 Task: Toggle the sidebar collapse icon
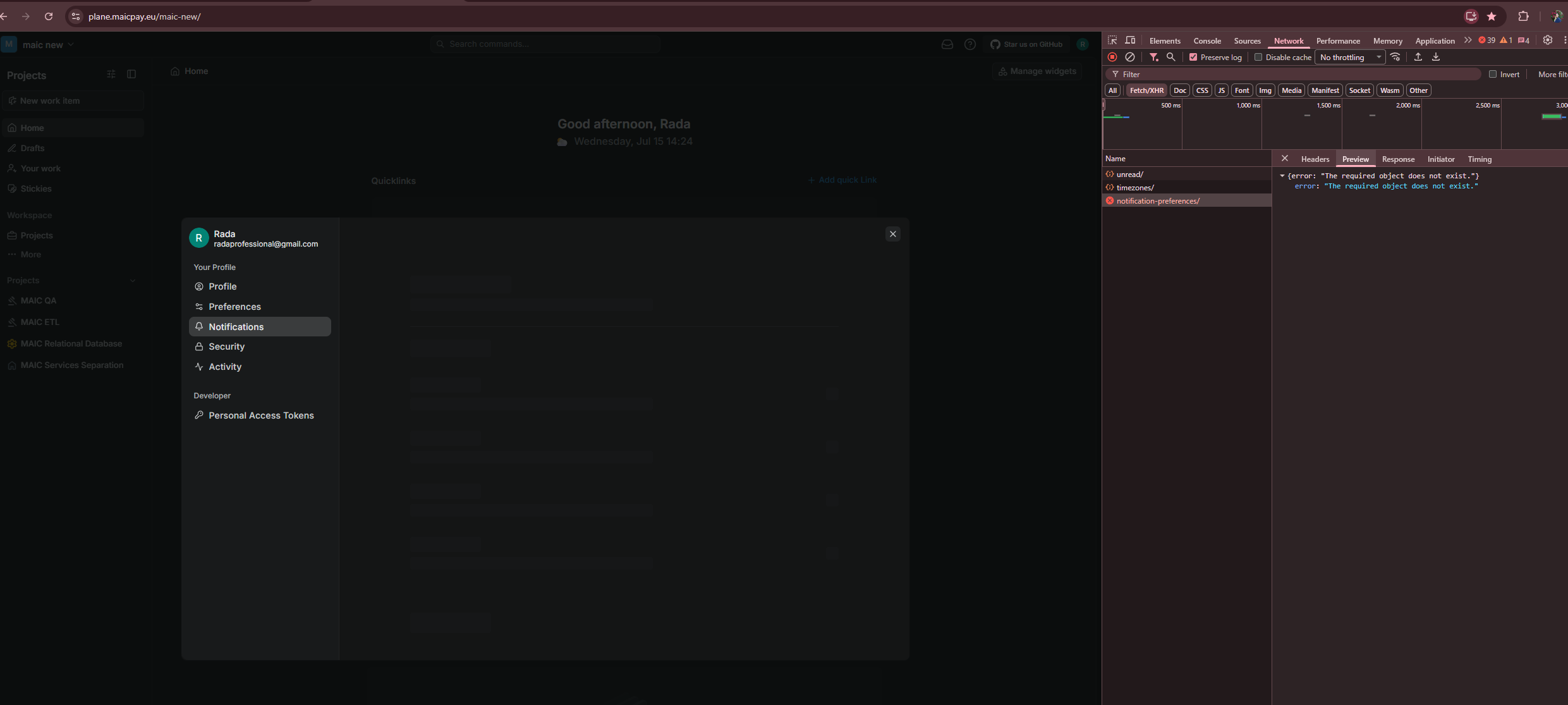(x=131, y=74)
